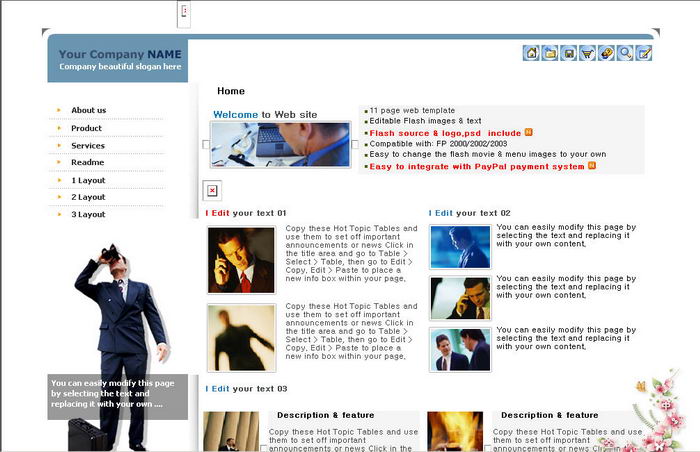The width and height of the screenshot is (700, 452).
Task: Open the folder icon in top toolbar
Action: coord(550,53)
